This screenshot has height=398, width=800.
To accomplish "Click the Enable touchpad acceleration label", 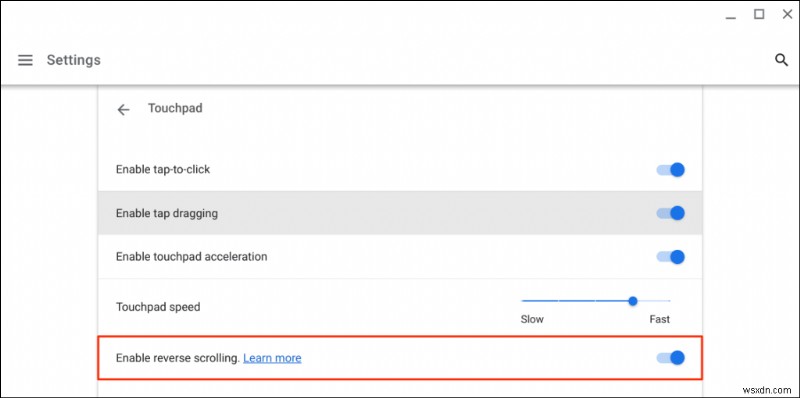I will pyautogui.click(x=191, y=257).
